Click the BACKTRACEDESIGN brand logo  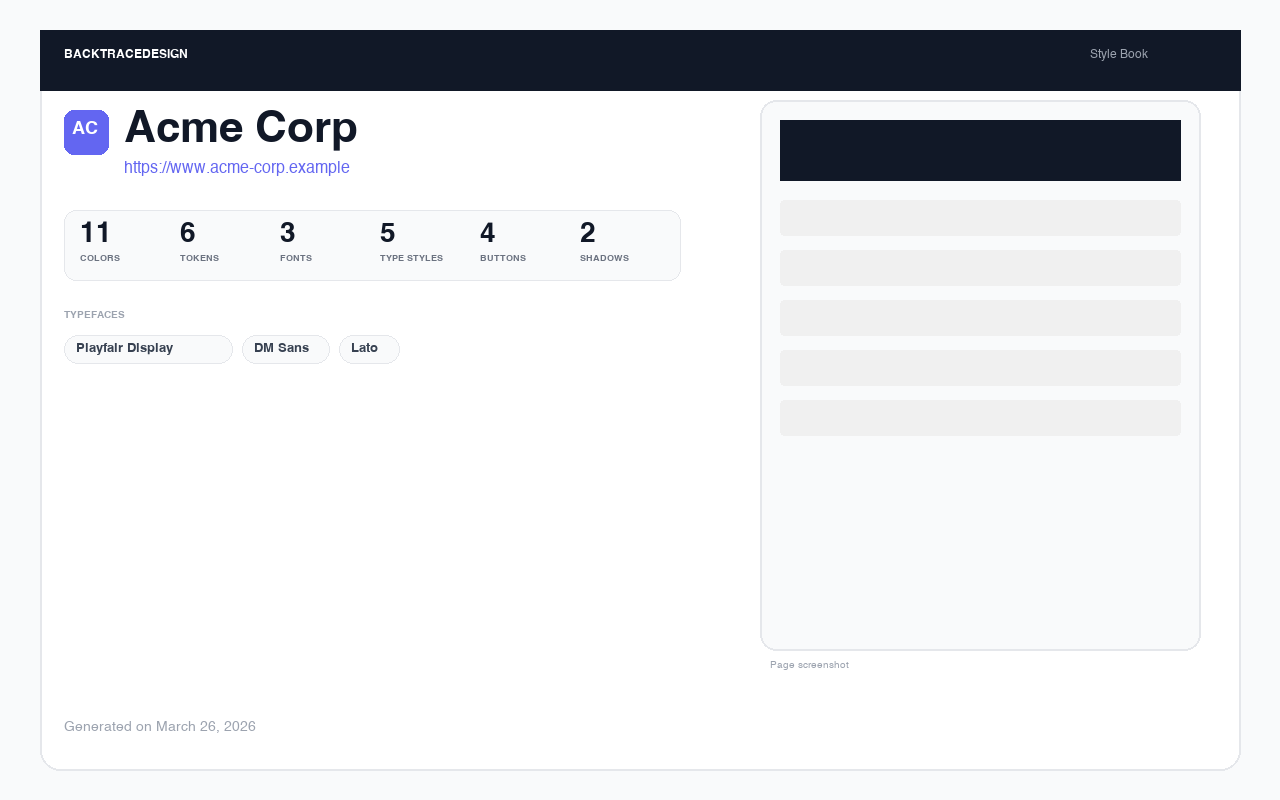point(126,54)
